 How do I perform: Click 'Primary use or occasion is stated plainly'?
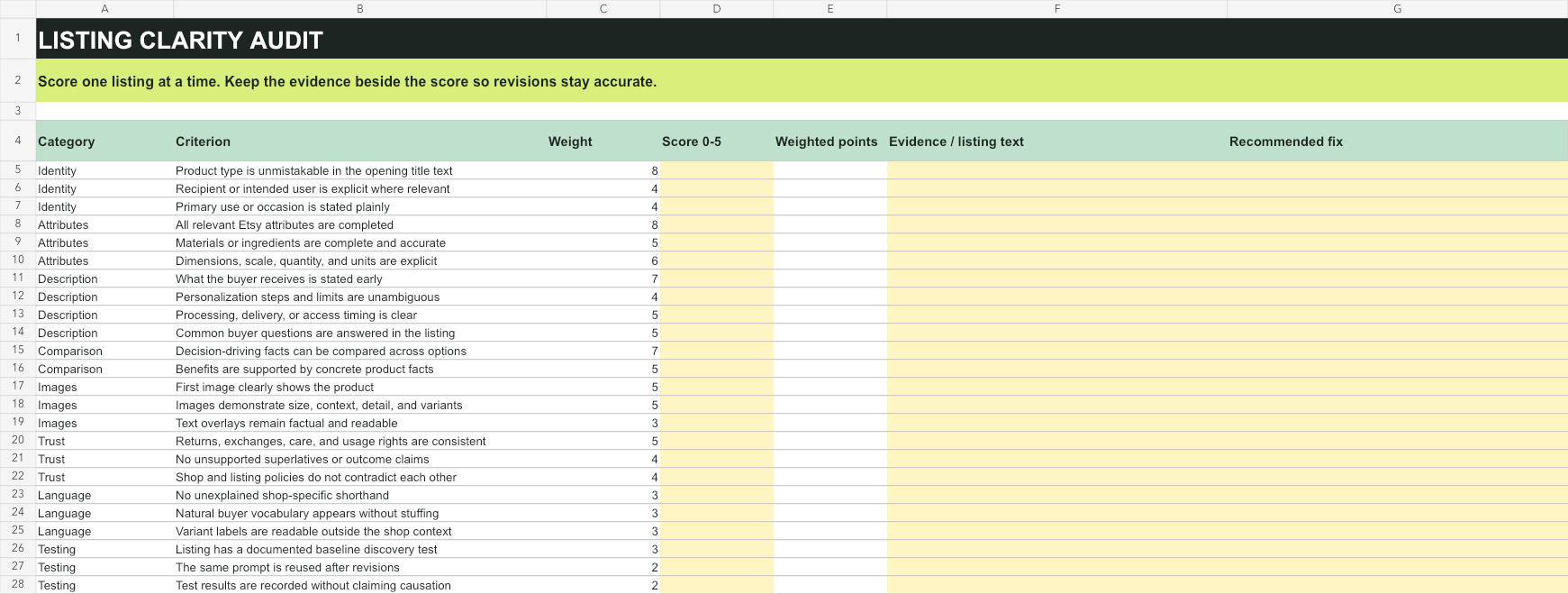click(283, 206)
